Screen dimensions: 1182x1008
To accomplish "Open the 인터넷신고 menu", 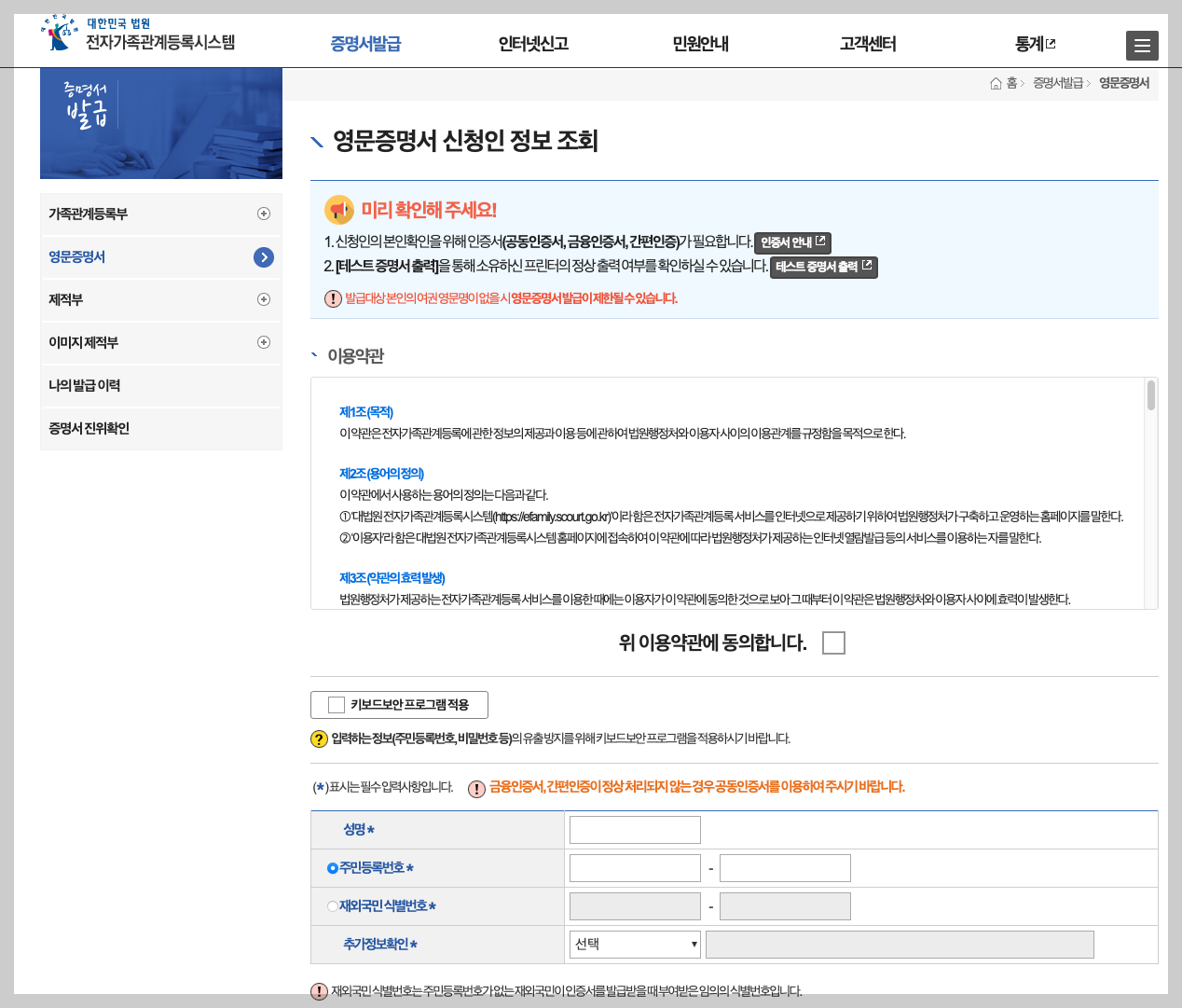I will coord(535,43).
